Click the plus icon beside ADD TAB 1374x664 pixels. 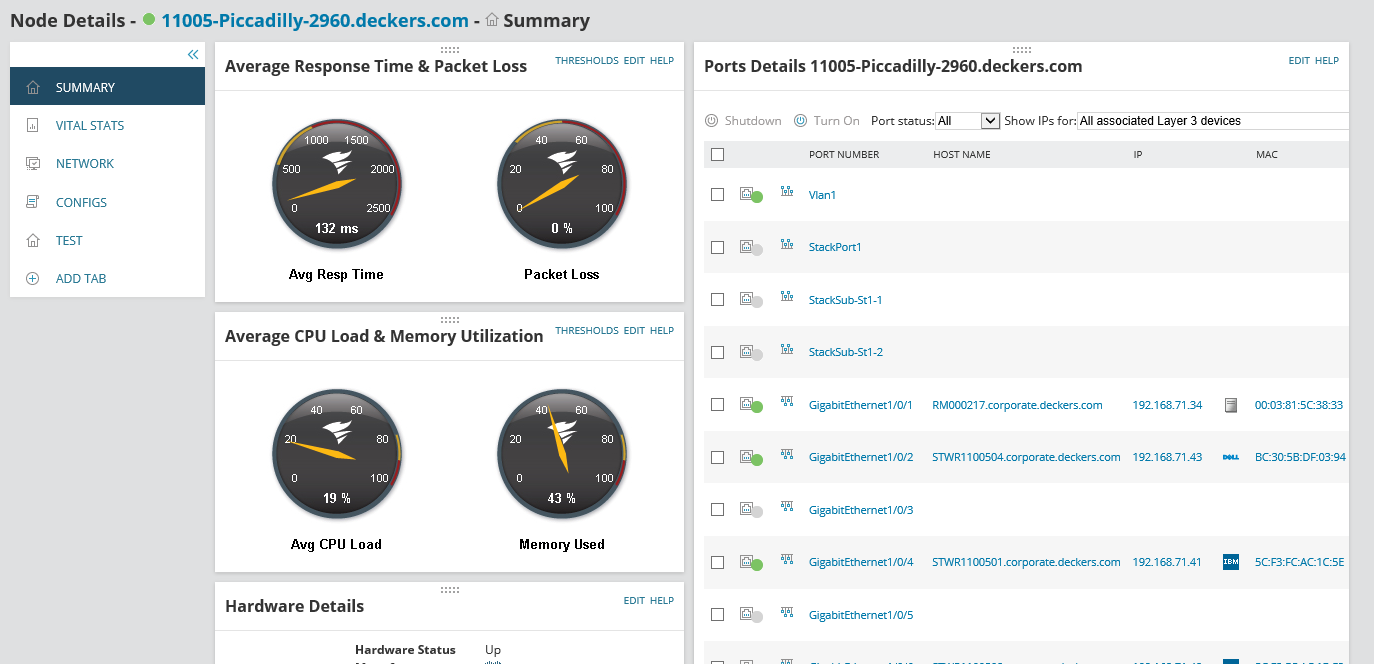[x=33, y=279]
